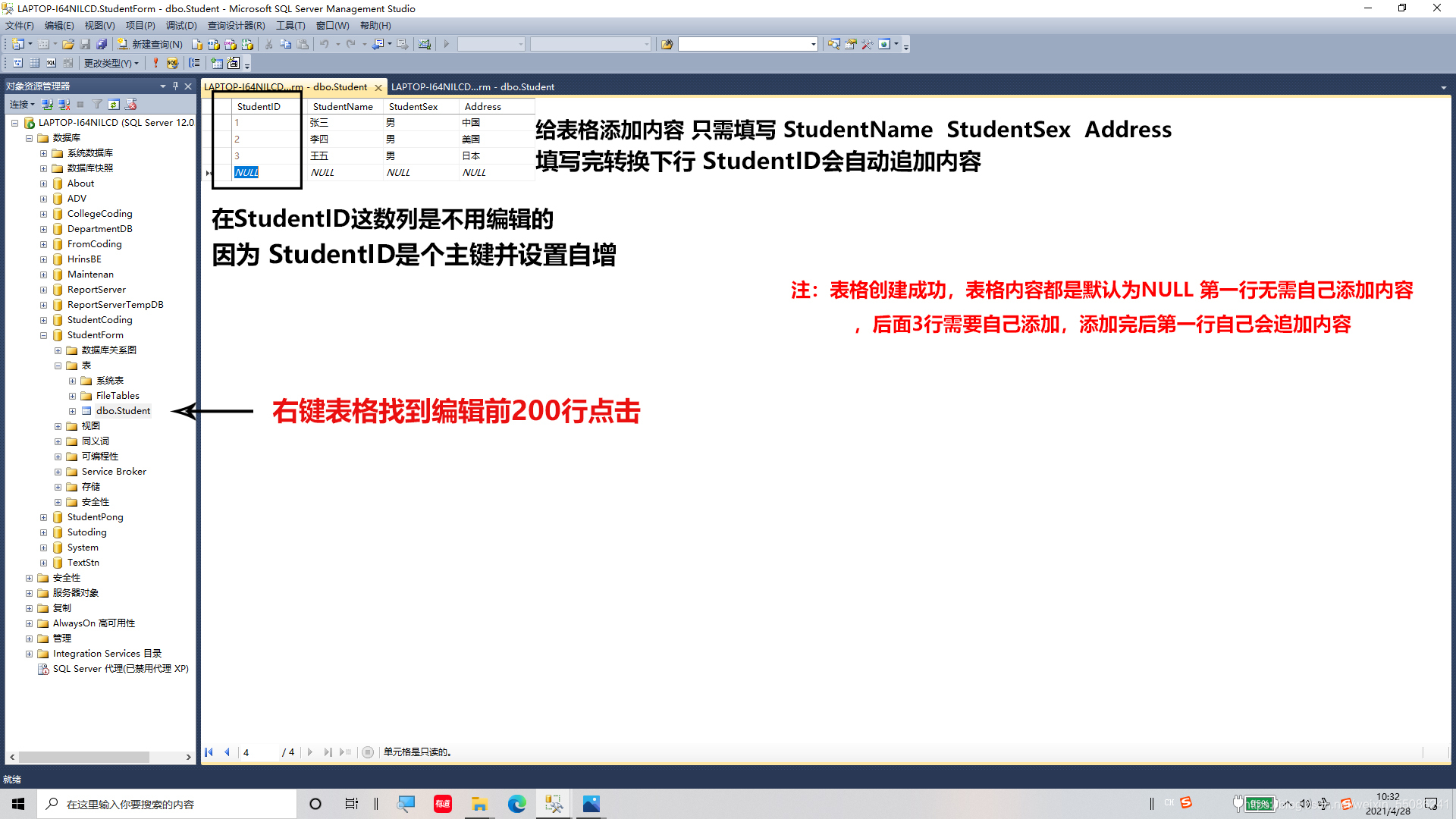Expand the 视图 folder node
The width and height of the screenshot is (1456, 819).
tap(58, 426)
